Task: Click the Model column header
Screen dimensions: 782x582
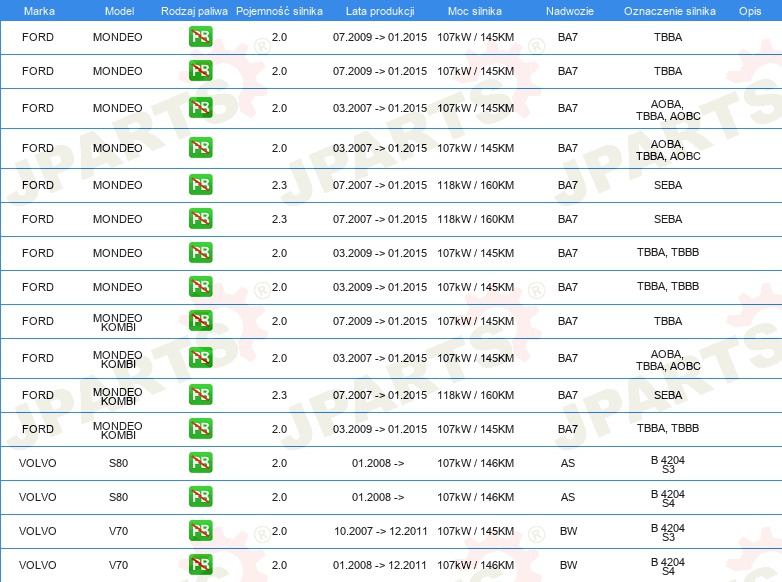Action: [119, 11]
